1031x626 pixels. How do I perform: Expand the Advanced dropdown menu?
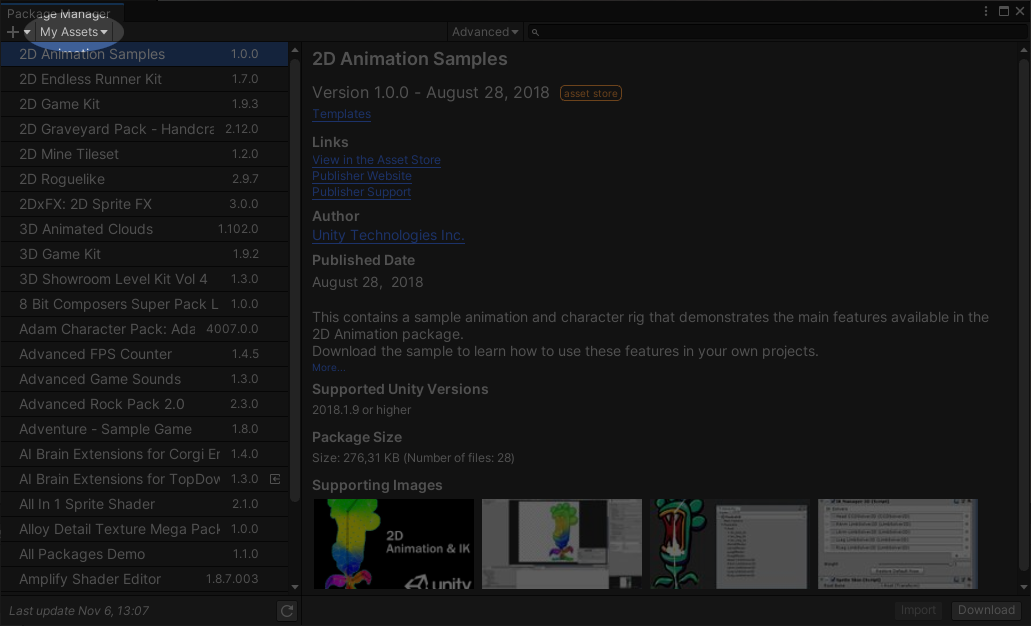(x=485, y=32)
